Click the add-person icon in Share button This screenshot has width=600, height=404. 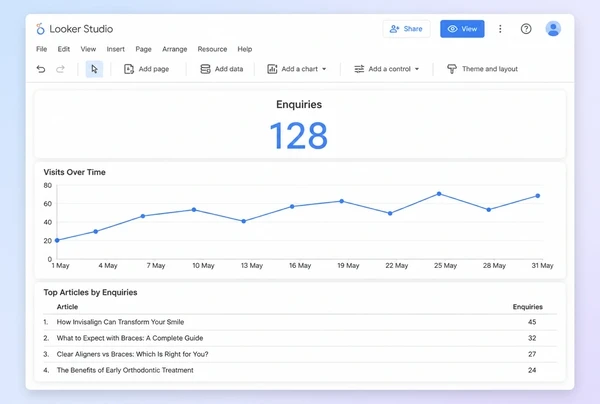395,29
